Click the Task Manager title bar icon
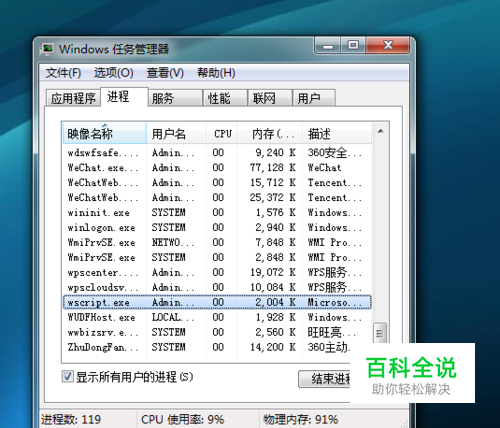Screen dimensions: 500x428 tap(46, 49)
